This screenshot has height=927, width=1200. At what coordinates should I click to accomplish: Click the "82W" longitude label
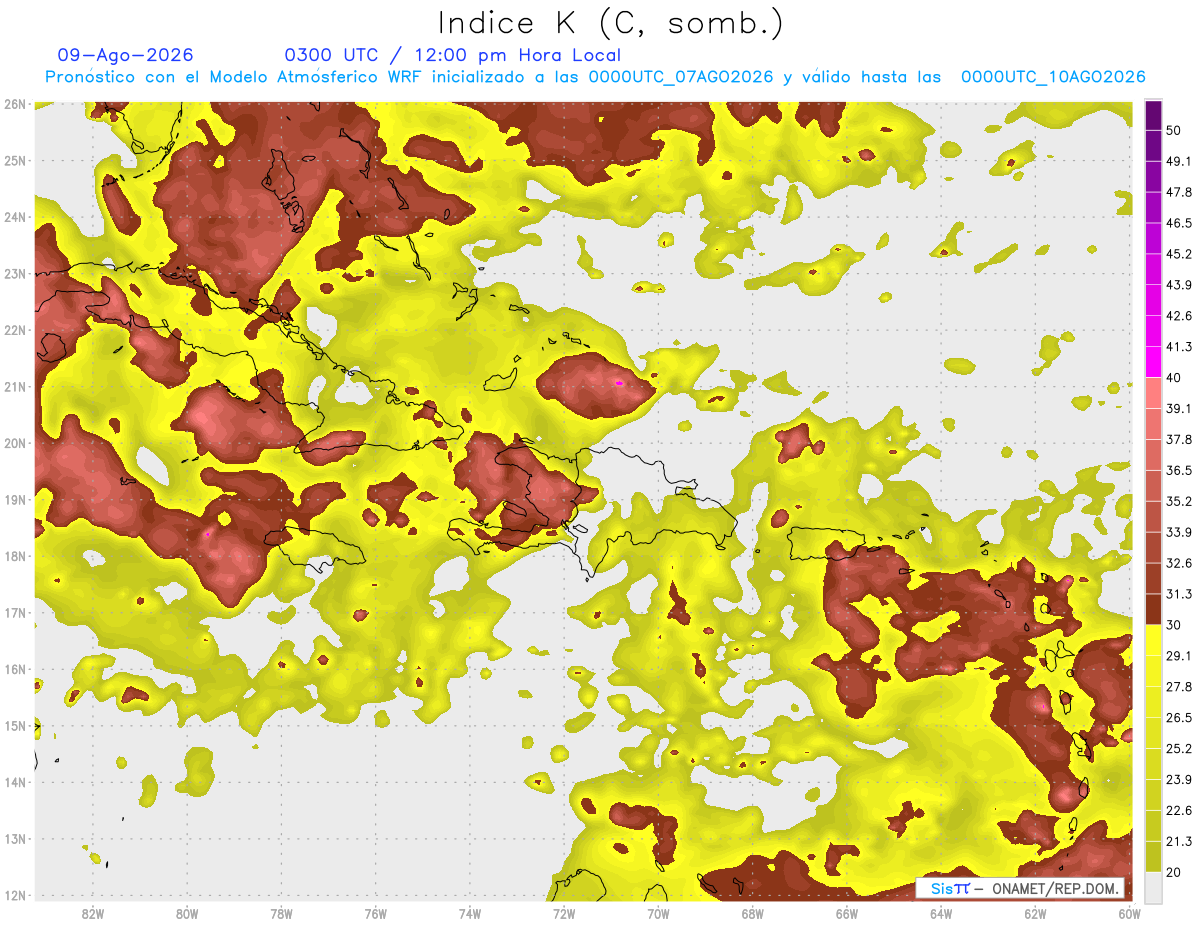[92, 914]
